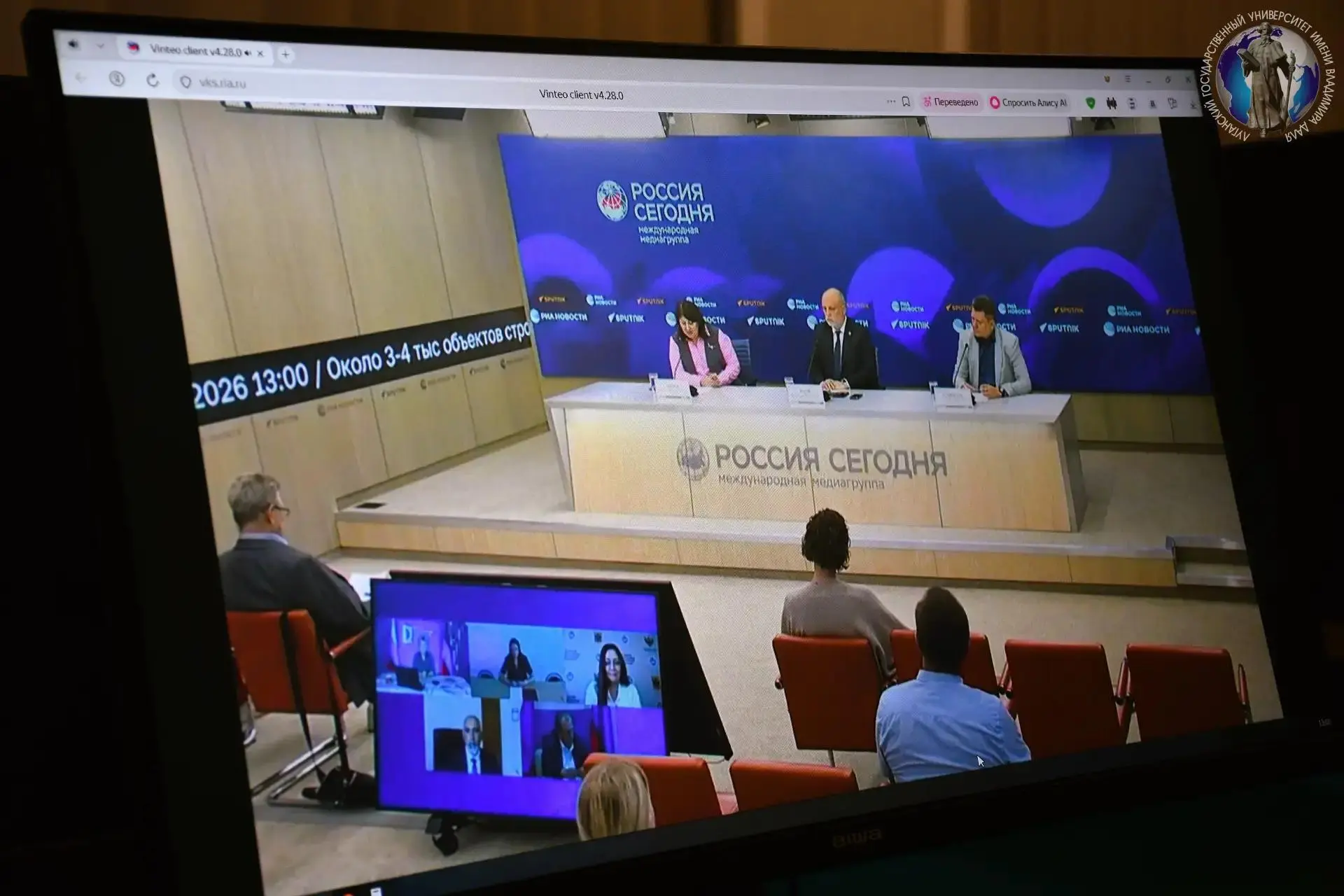
Task: Open browser downloads arrow icon
Action: click(1192, 105)
